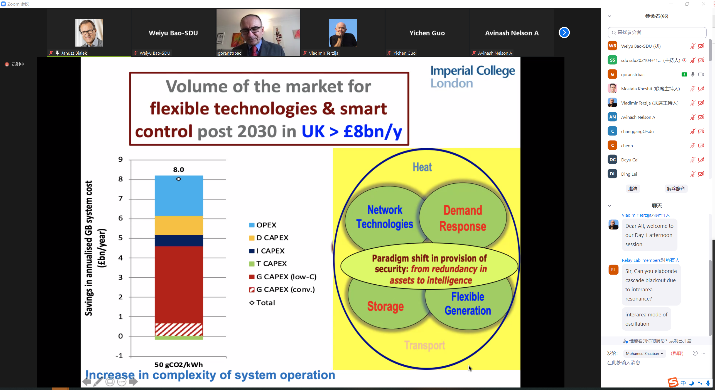This screenshot has width=715, height=390.
Task: Collapse the participants panel chevron
Action: 610,16
